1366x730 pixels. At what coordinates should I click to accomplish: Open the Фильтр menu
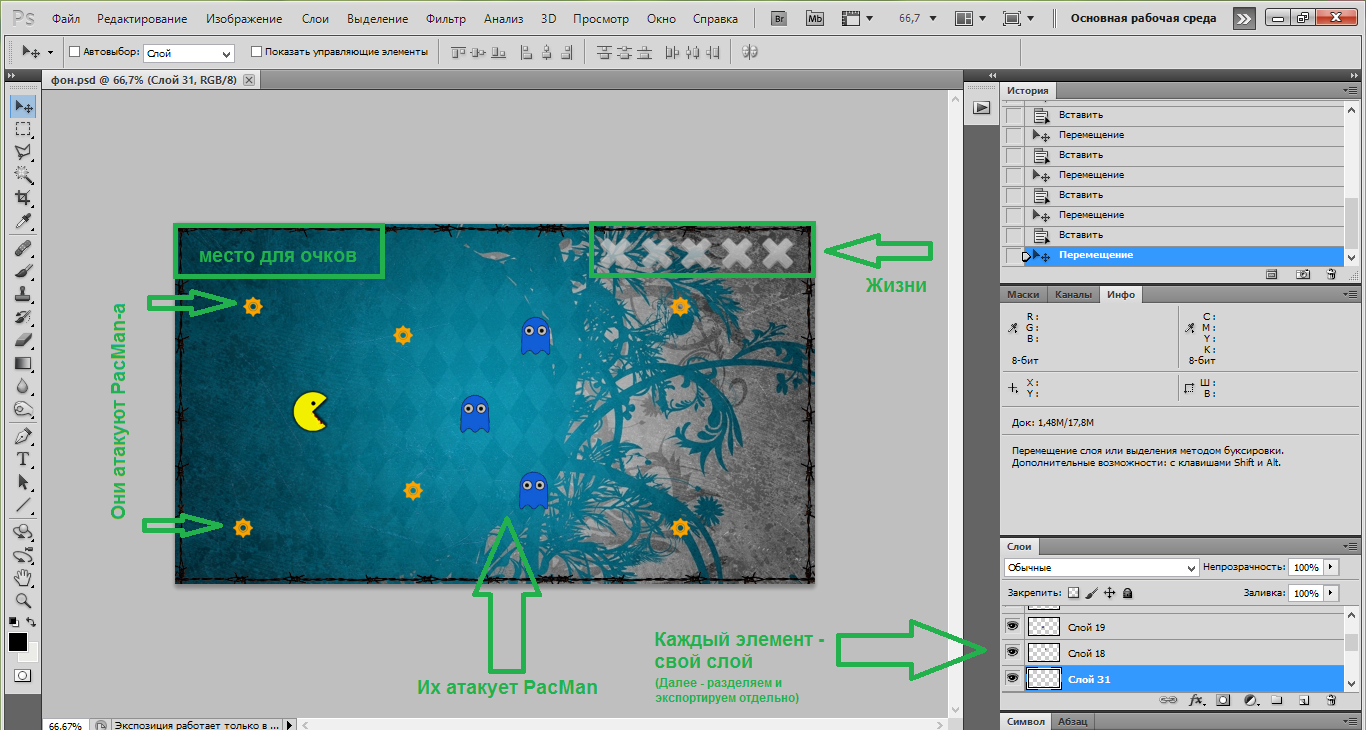(x=445, y=19)
